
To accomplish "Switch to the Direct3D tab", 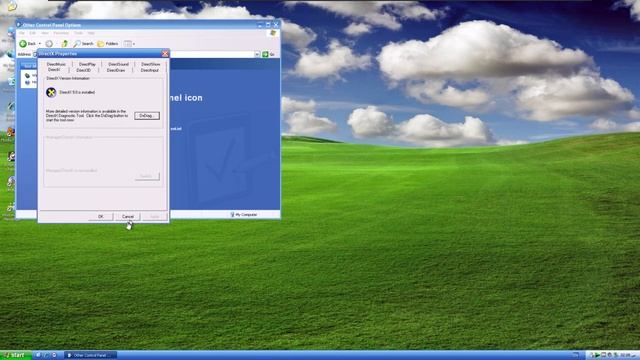I will coord(83,70).
